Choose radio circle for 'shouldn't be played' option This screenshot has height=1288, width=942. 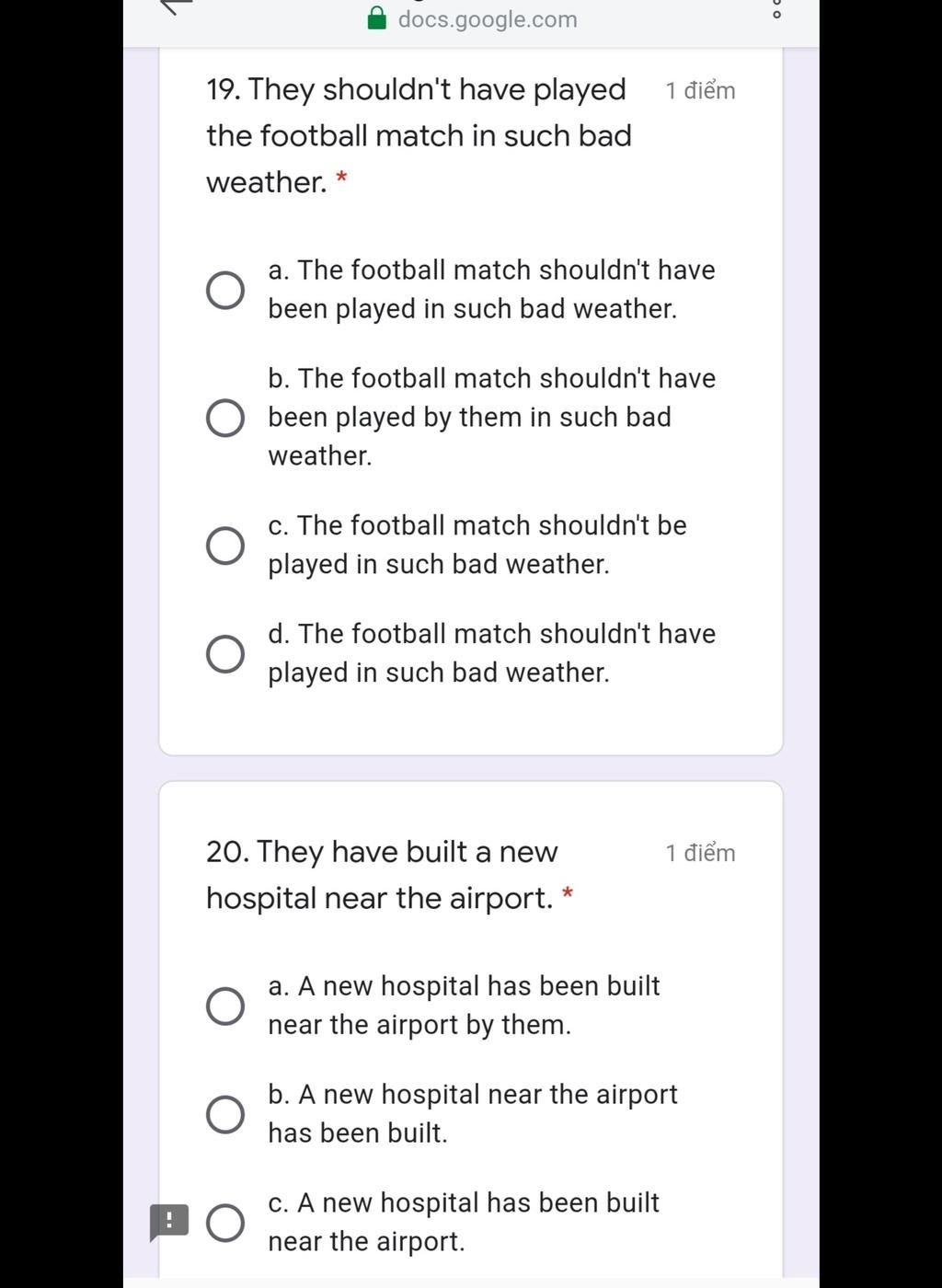[225, 545]
